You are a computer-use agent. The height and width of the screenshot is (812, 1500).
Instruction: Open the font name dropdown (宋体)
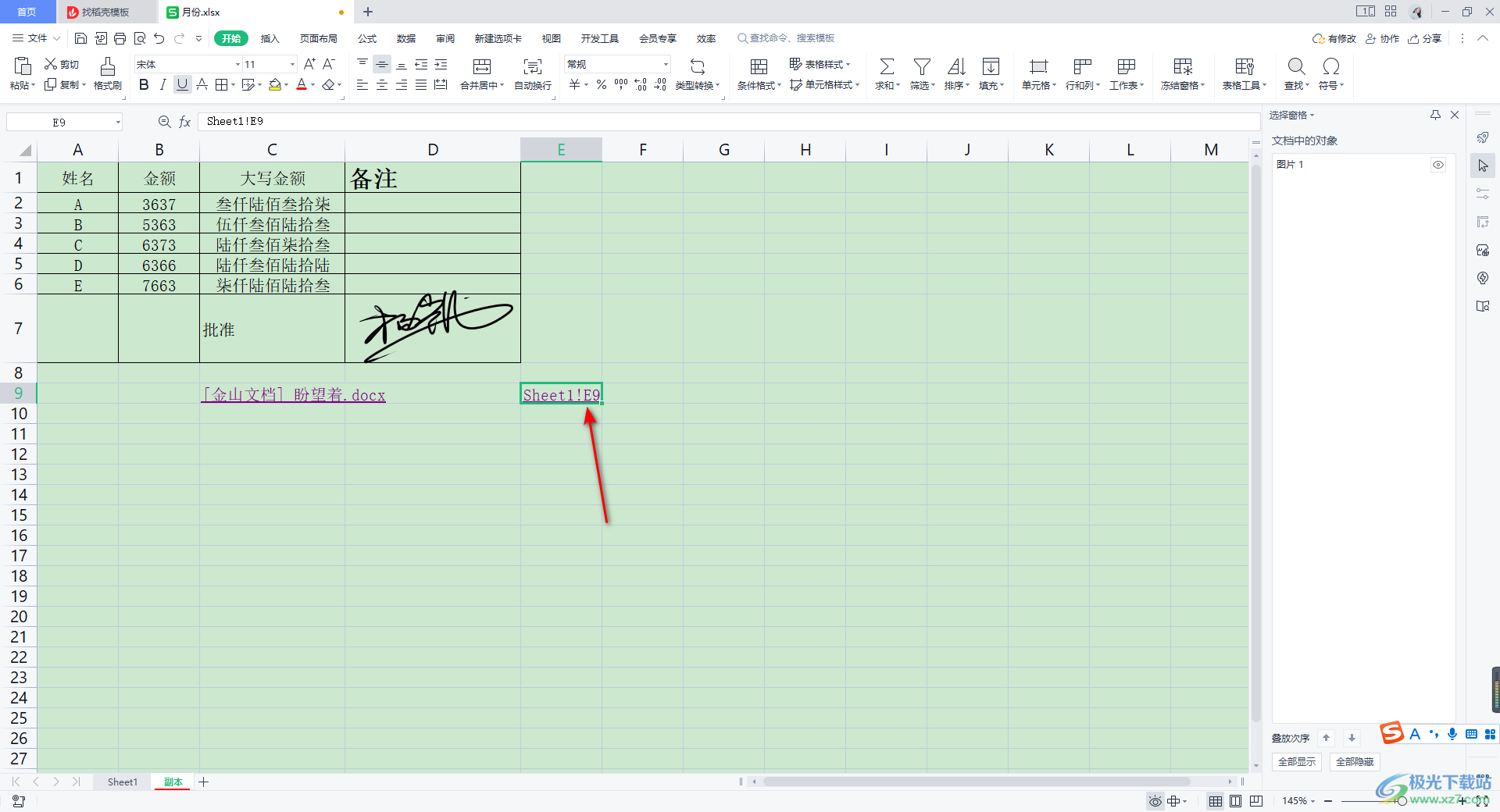pyautogui.click(x=237, y=64)
